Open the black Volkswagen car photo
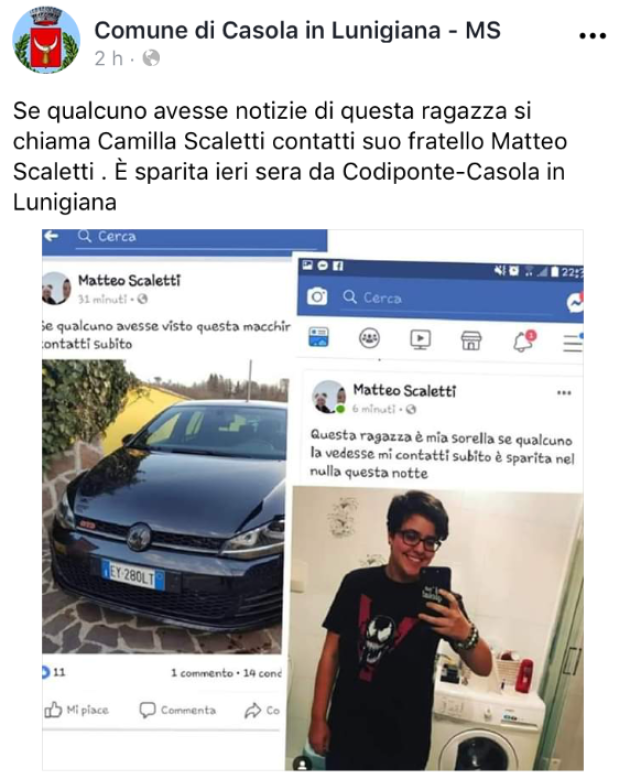This screenshot has width=630, height=778. 164,506
